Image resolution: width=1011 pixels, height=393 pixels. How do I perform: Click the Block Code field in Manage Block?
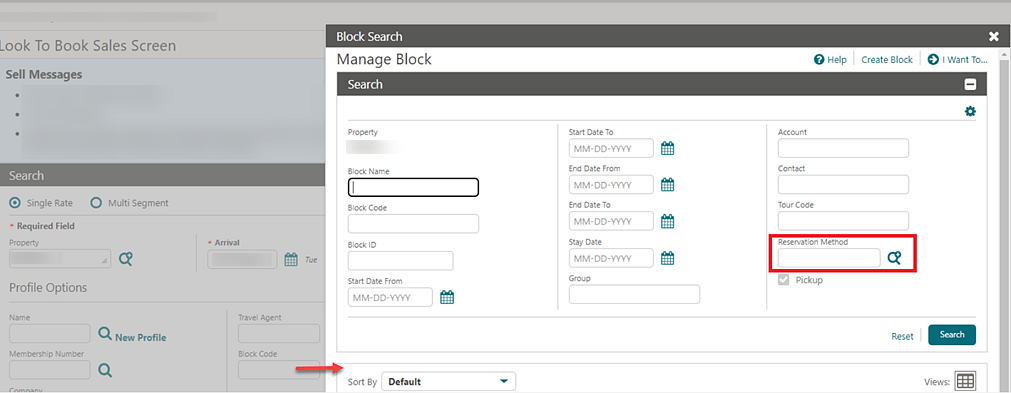[413, 224]
